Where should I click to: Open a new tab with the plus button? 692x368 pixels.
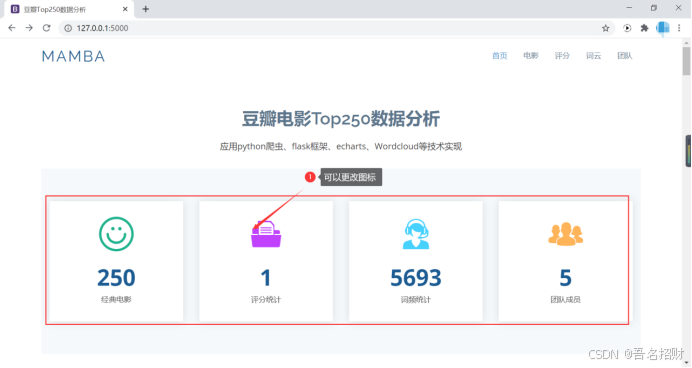click(x=146, y=9)
